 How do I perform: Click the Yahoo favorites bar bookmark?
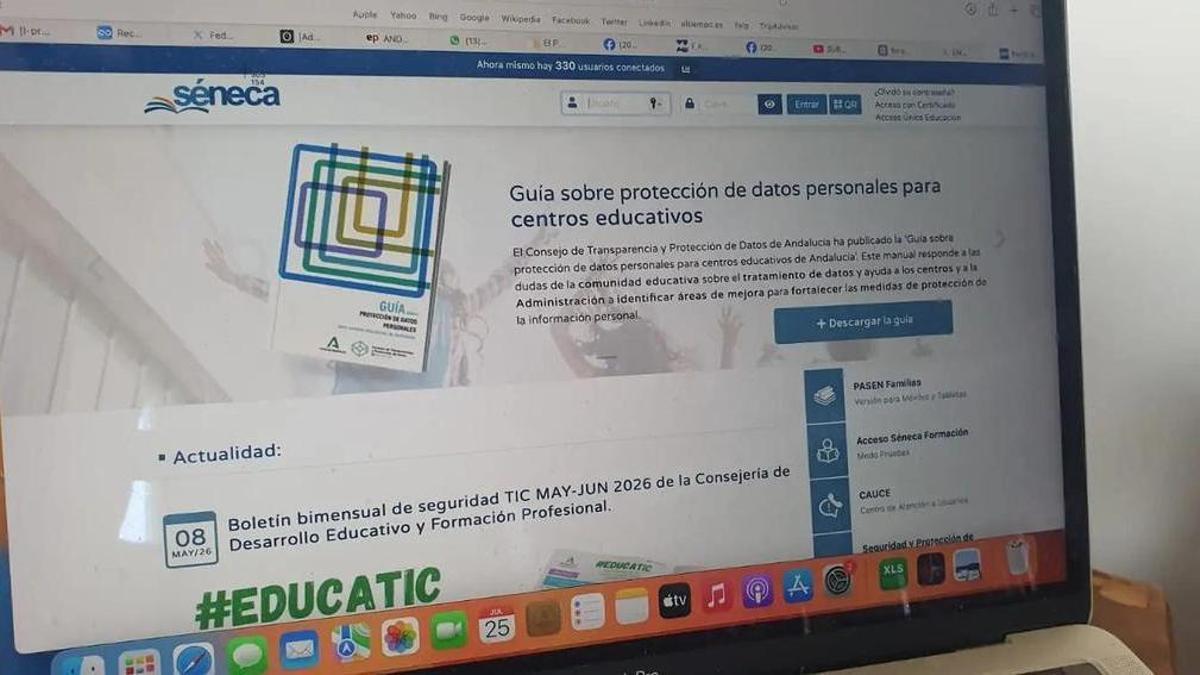pyautogui.click(x=403, y=15)
